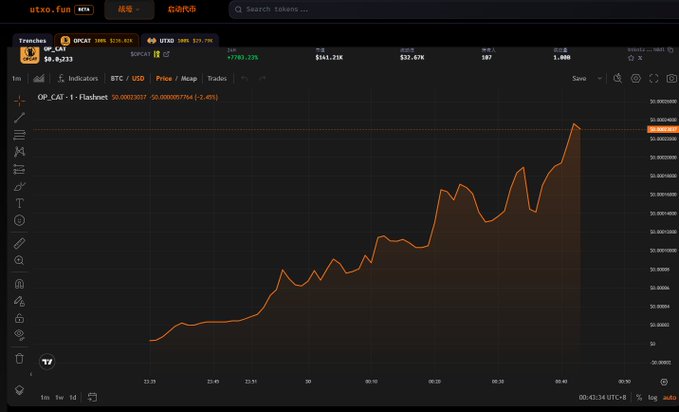Image resolution: width=679 pixels, height=412 pixels.
Task: Select the 1m range at bottom bar
Action: 45,397
